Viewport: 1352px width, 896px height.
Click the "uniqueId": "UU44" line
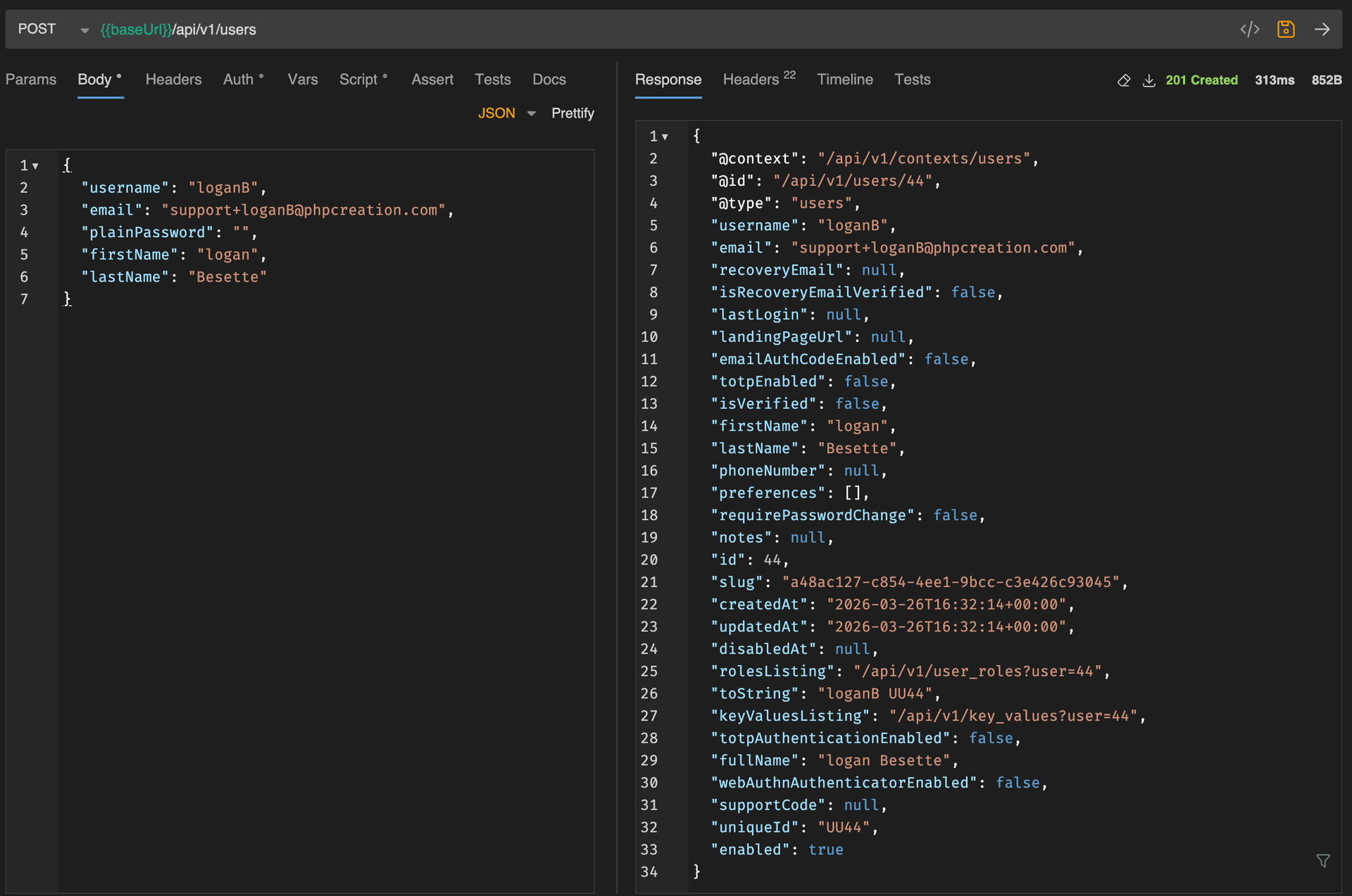point(794,828)
